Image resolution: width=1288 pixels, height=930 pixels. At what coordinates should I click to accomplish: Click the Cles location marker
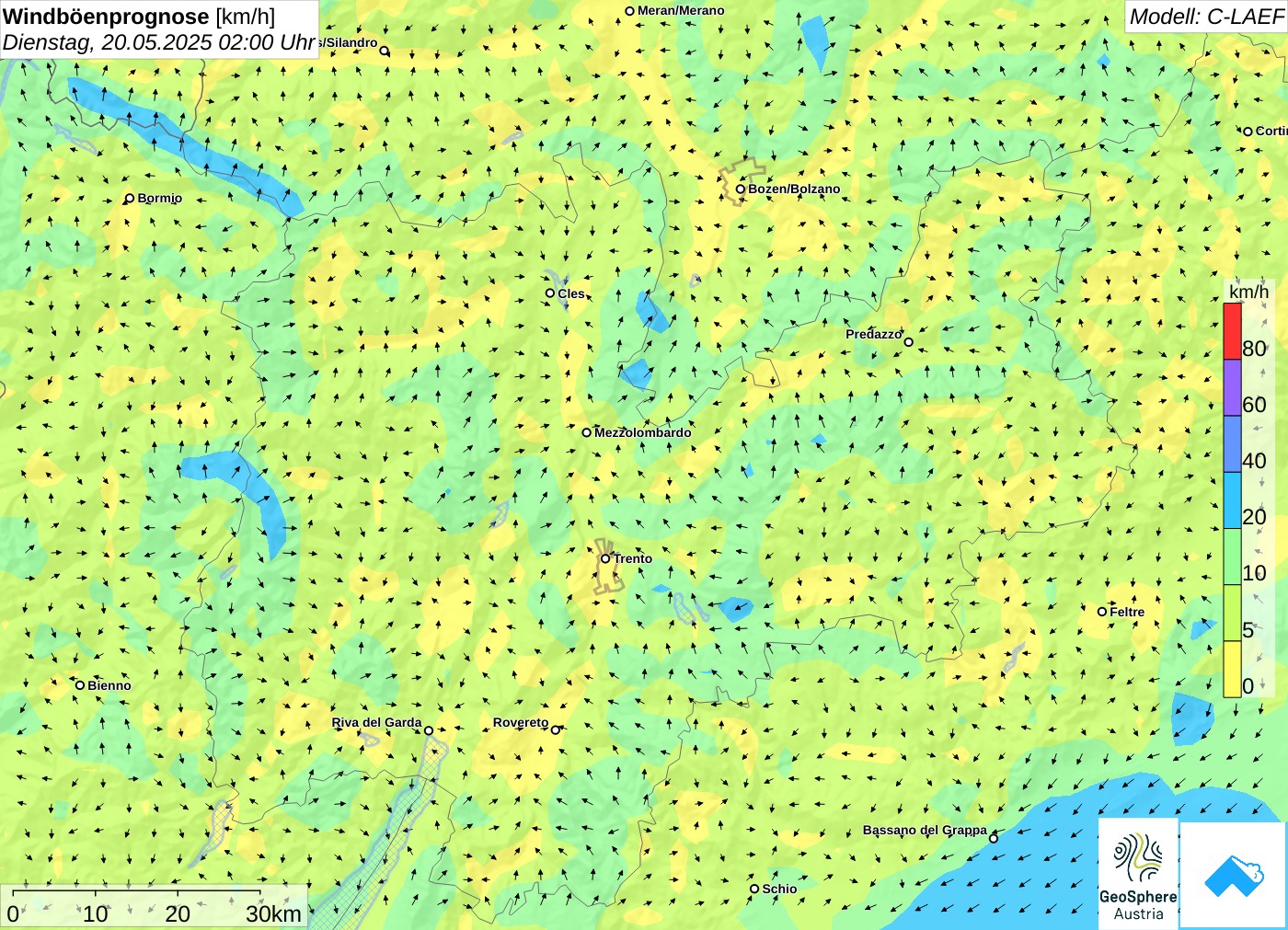[x=550, y=293]
